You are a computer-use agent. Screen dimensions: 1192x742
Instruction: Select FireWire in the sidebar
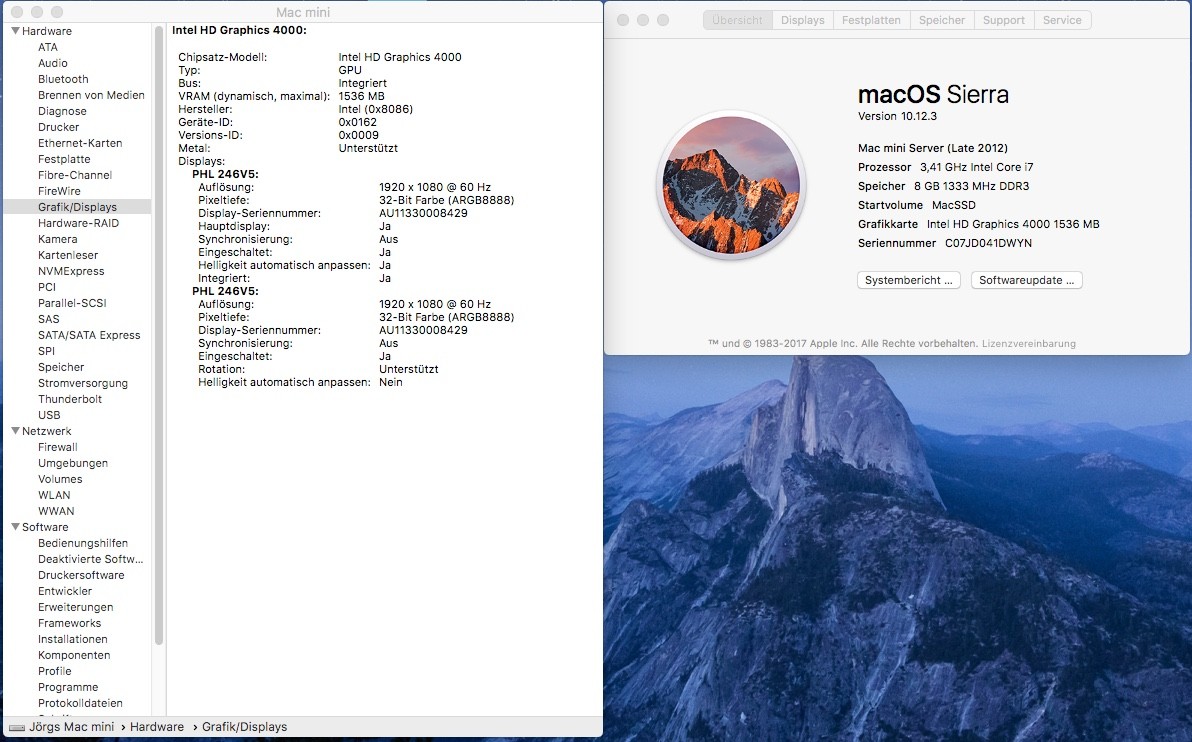59,191
